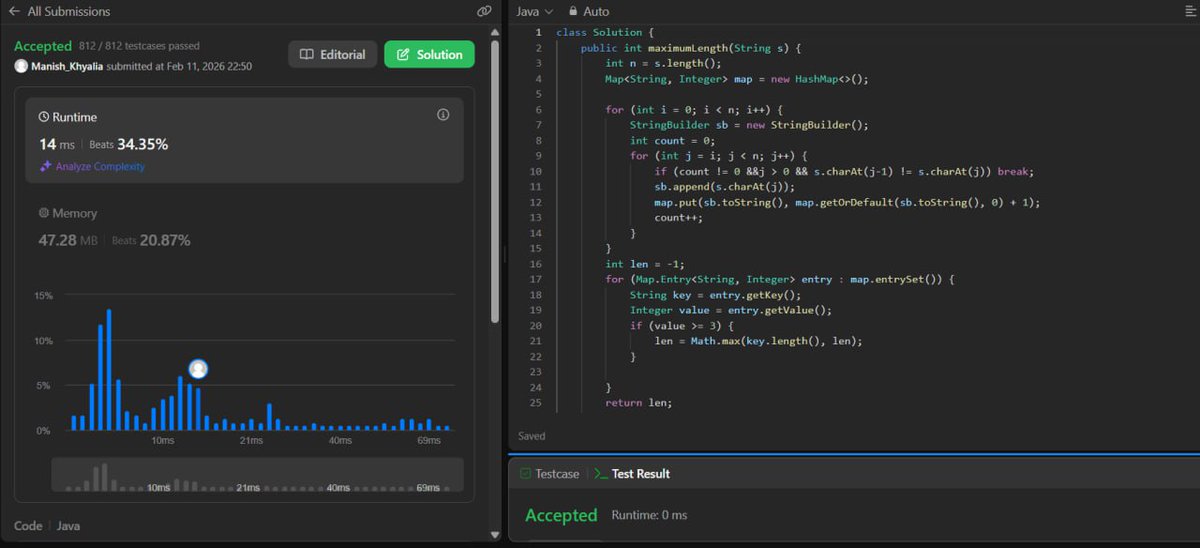The height and width of the screenshot is (548, 1200).
Task: Click the green Solution button
Action: (x=429, y=54)
